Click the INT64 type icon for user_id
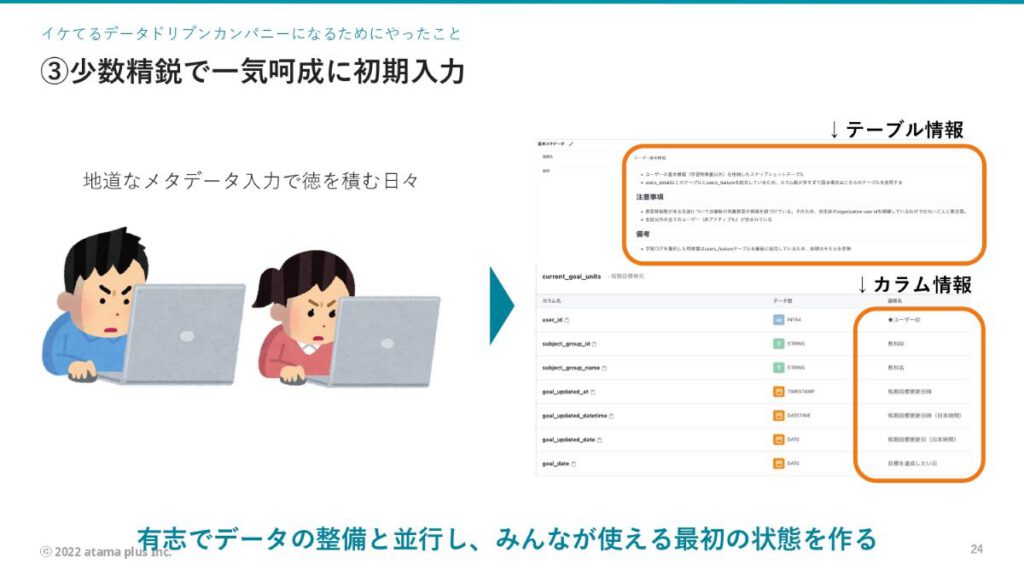The image size is (1024, 576). coord(778,320)
